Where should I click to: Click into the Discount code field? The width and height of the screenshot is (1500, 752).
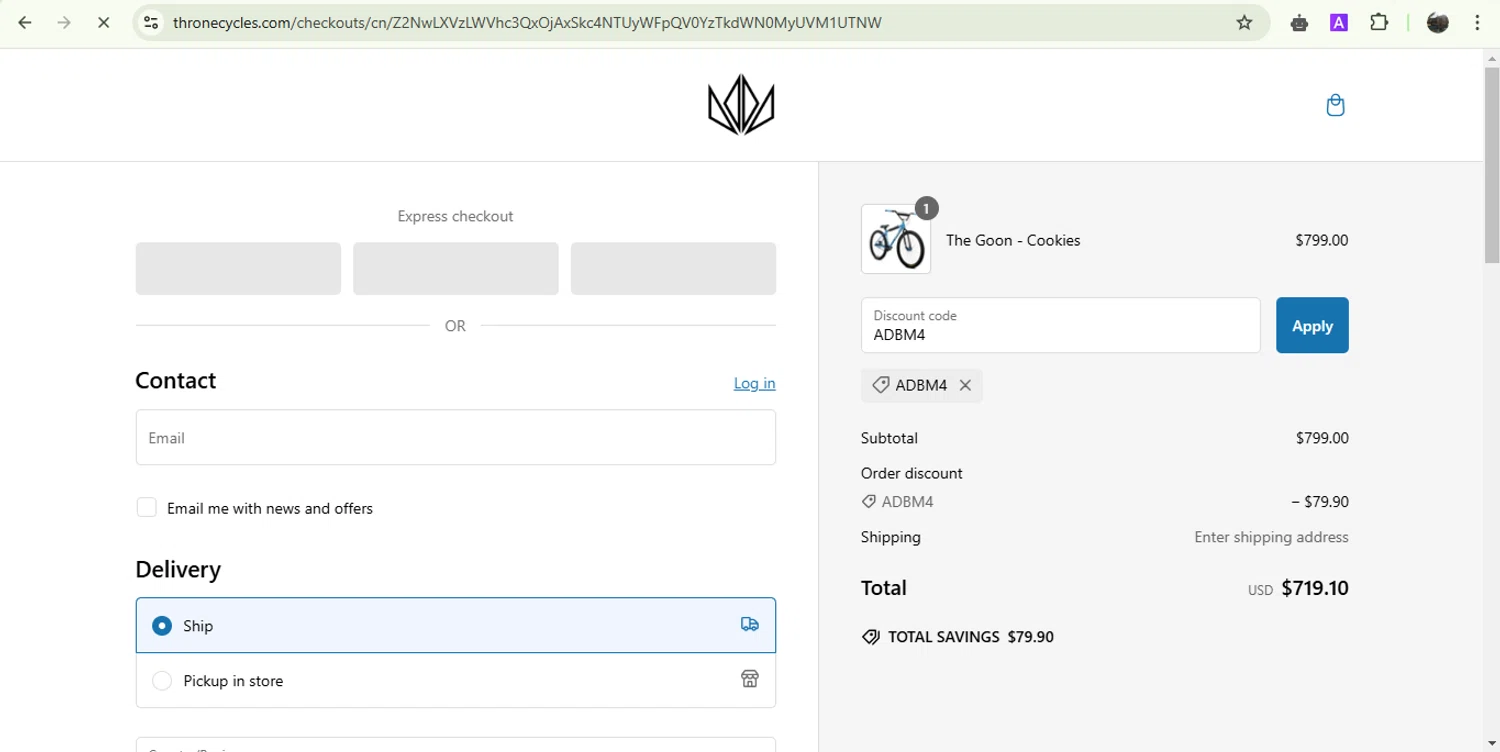coord(1060,325)
